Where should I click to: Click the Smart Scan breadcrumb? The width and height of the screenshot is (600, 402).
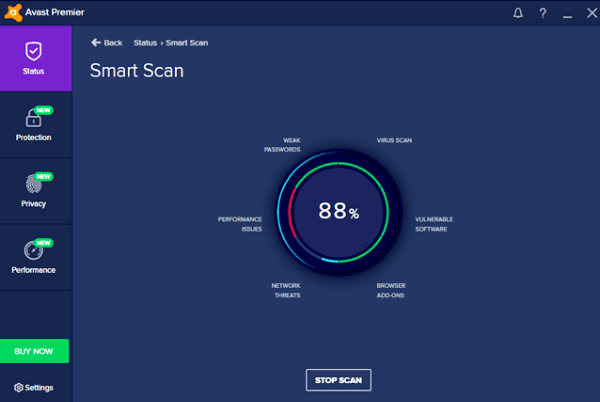click(187, 43)
